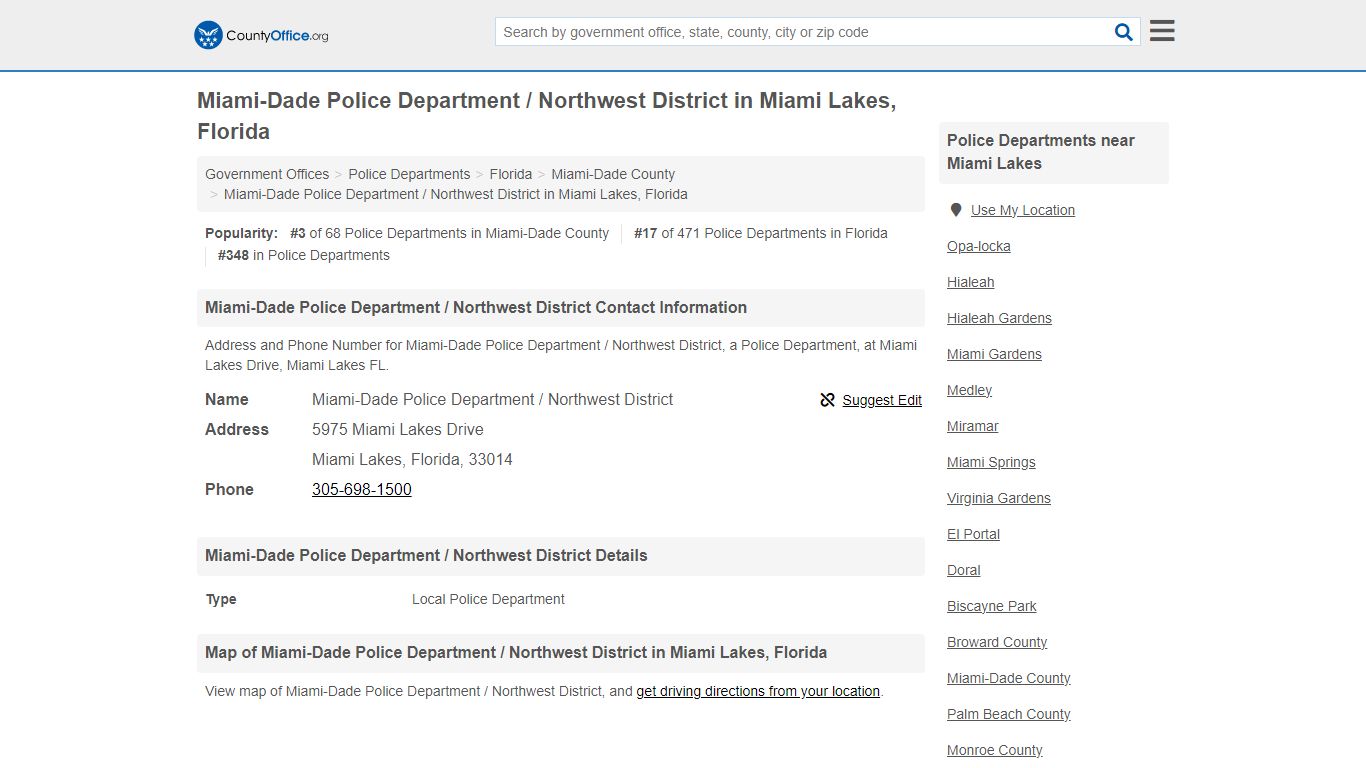Open El Portal link
The width and height of the screenshot is (1366, 768).
click(x=974, y=534)
